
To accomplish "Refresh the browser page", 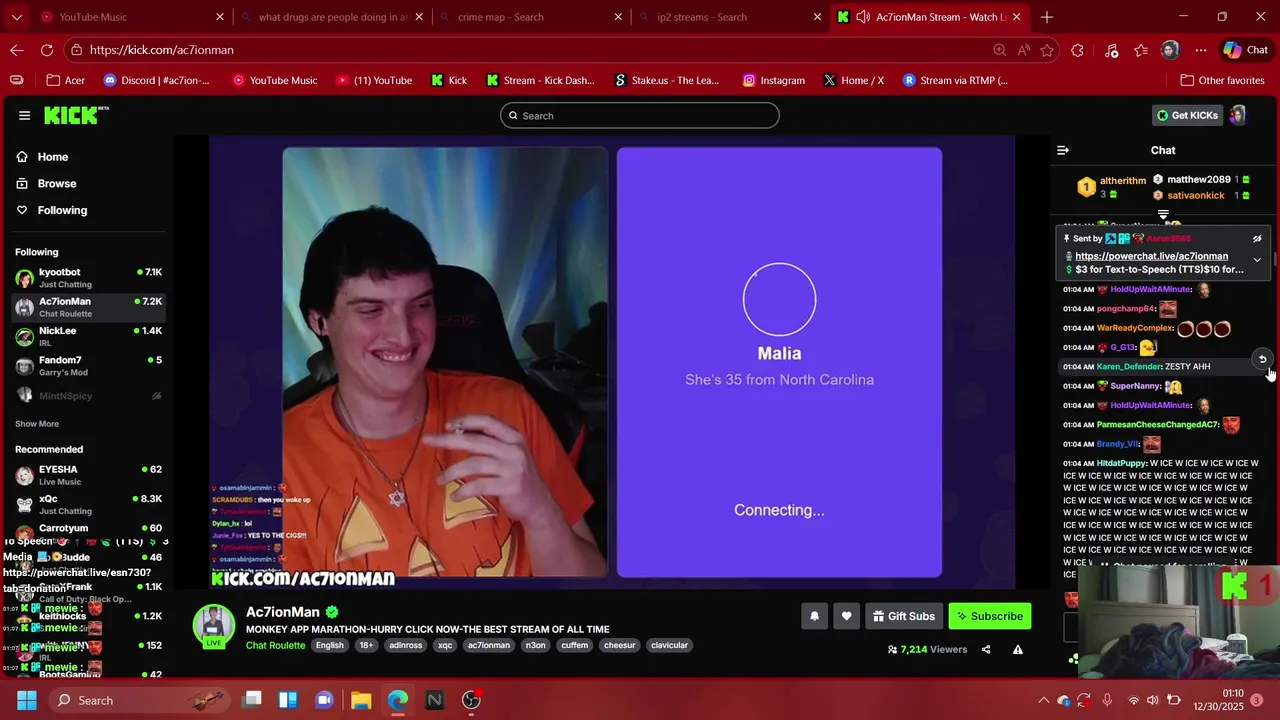I will tap(47, 50).
